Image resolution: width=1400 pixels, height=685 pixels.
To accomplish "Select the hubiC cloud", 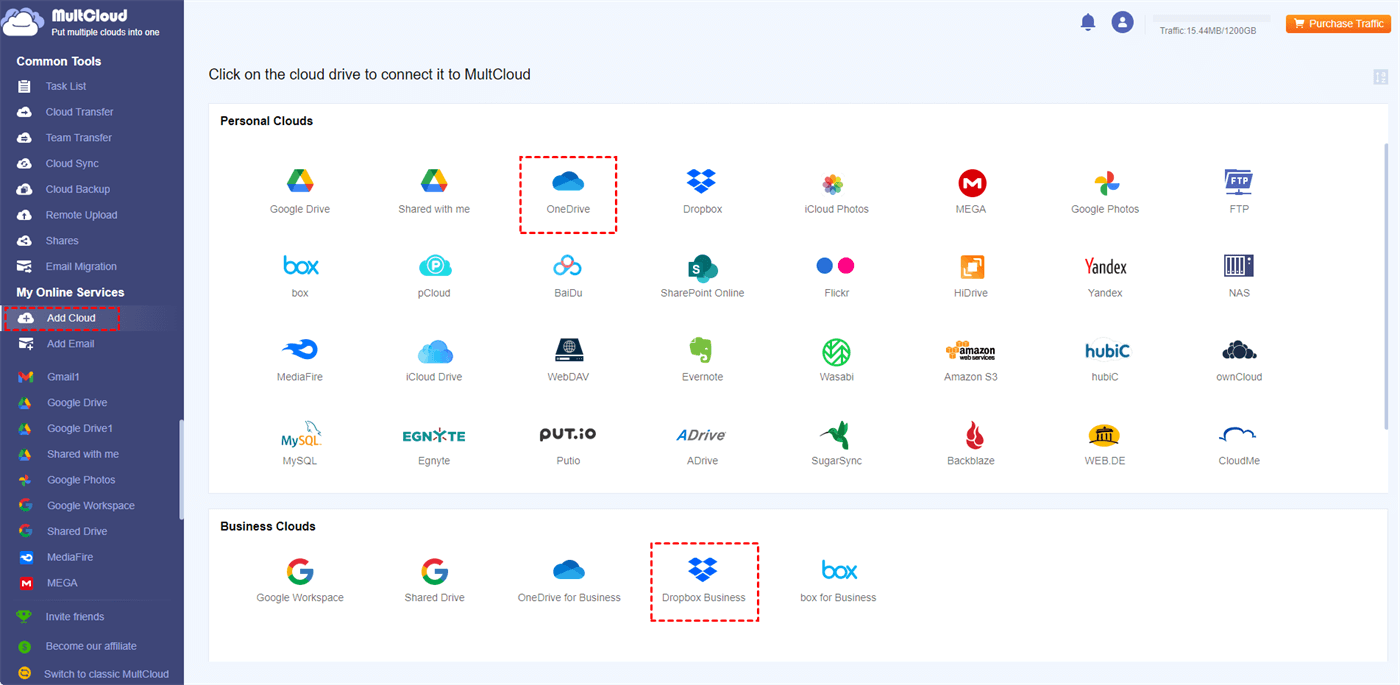I will tap(1105, 360).
